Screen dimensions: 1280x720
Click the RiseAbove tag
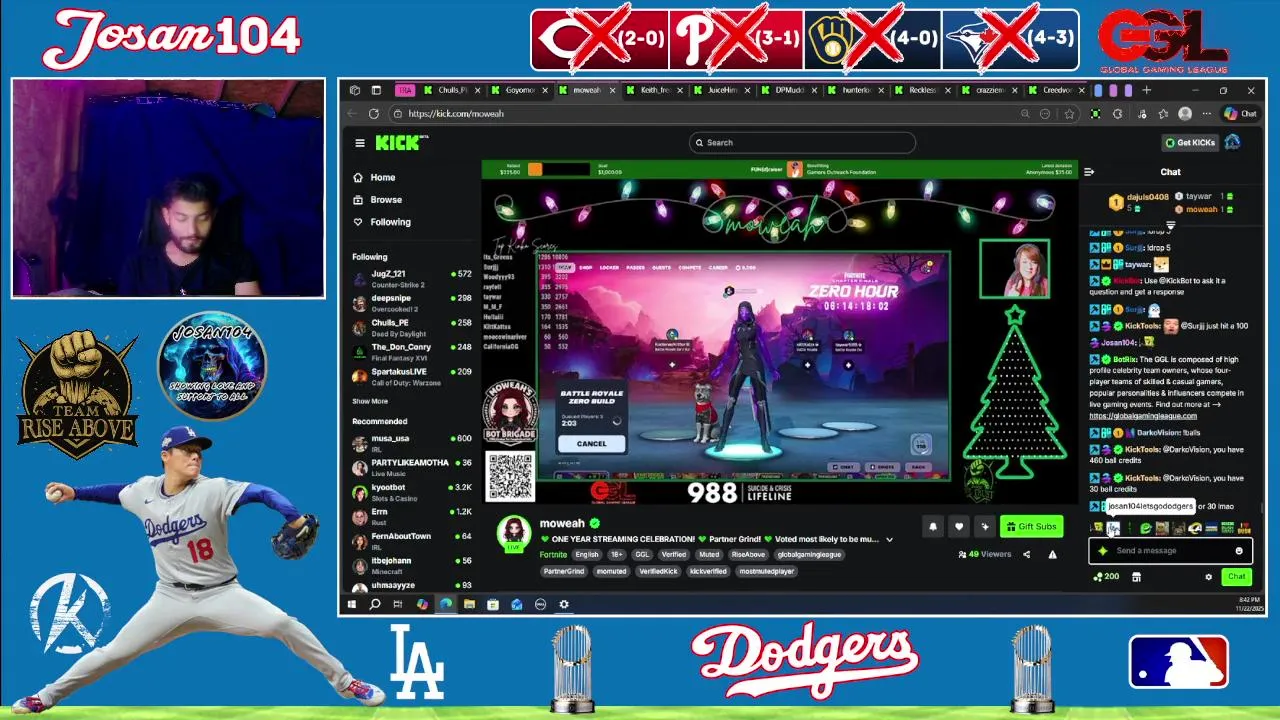coord(748,554)
